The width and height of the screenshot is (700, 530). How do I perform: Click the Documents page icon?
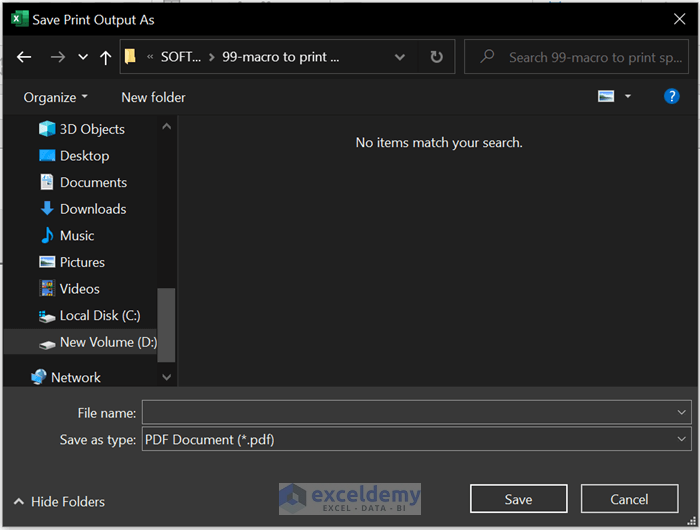pos(47,182)
